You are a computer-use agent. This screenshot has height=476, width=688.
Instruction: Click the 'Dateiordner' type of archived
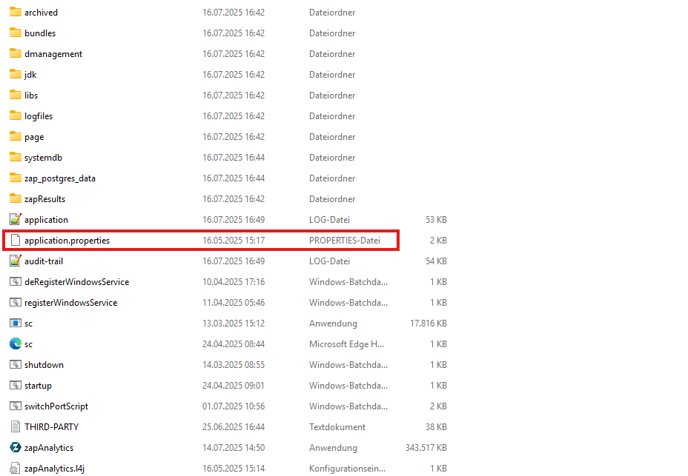pos(332,12)
